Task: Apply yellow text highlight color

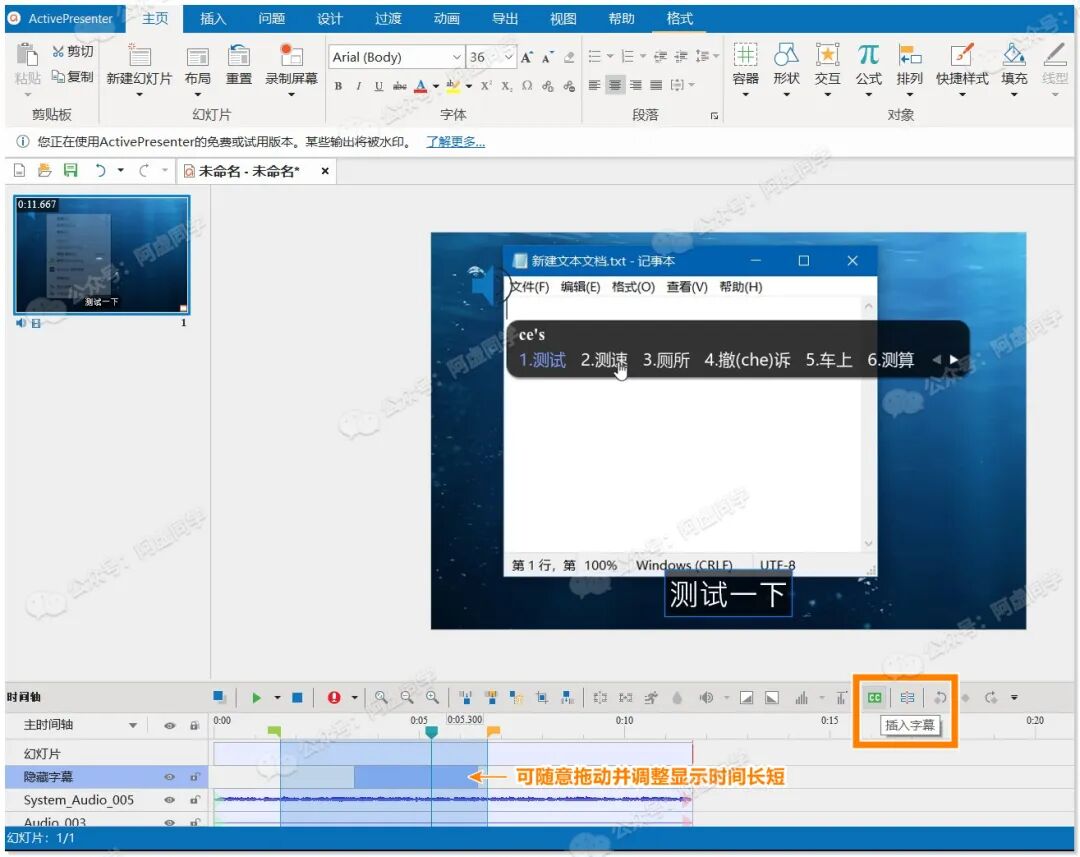Action: tap(453, 85)
